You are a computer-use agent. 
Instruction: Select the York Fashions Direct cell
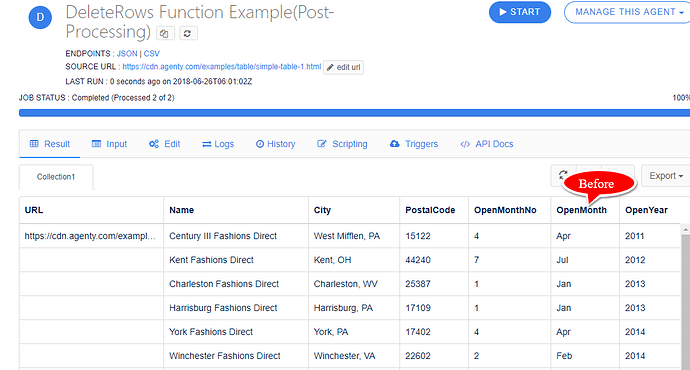tap(236, 332)
